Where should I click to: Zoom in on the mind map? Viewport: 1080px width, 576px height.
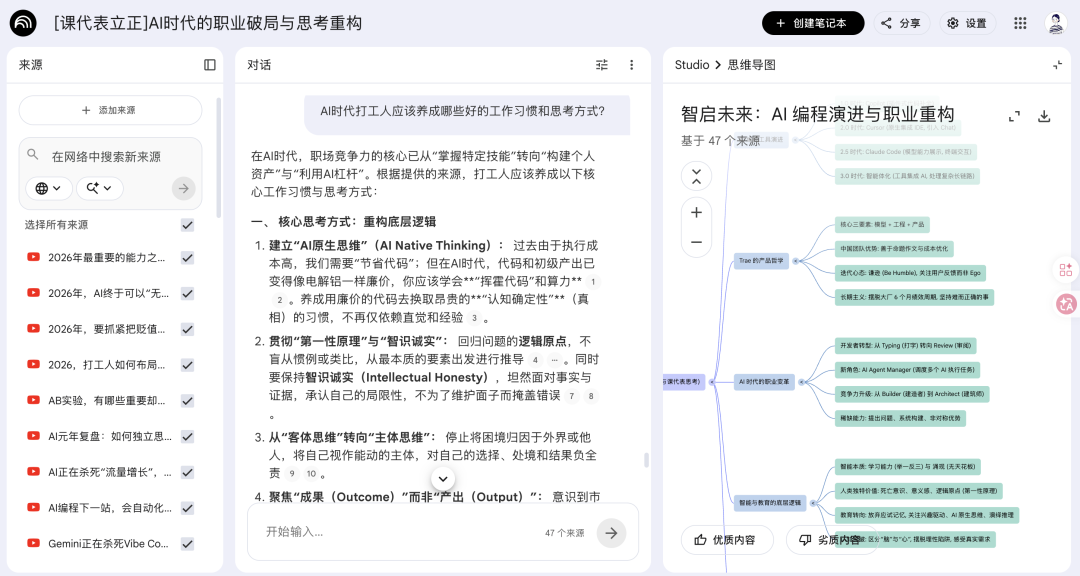click(x=696, y=212)
